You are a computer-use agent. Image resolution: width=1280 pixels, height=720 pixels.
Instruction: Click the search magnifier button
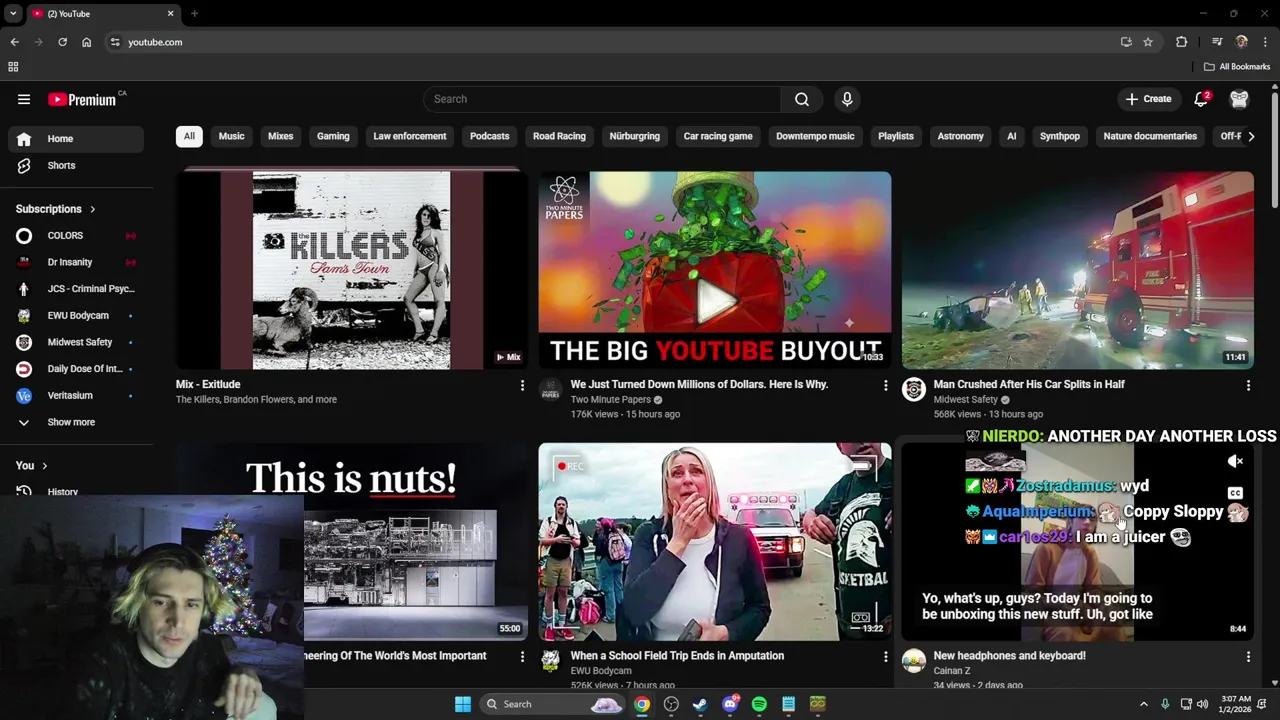(802, 99)
